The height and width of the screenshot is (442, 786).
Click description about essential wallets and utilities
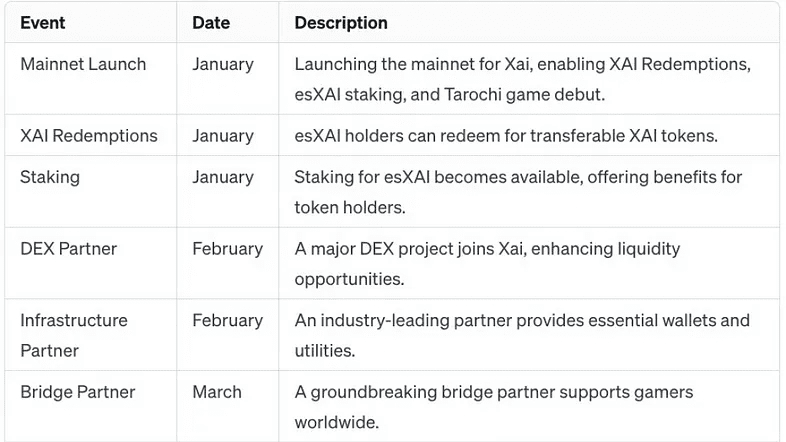coord(522,335)
